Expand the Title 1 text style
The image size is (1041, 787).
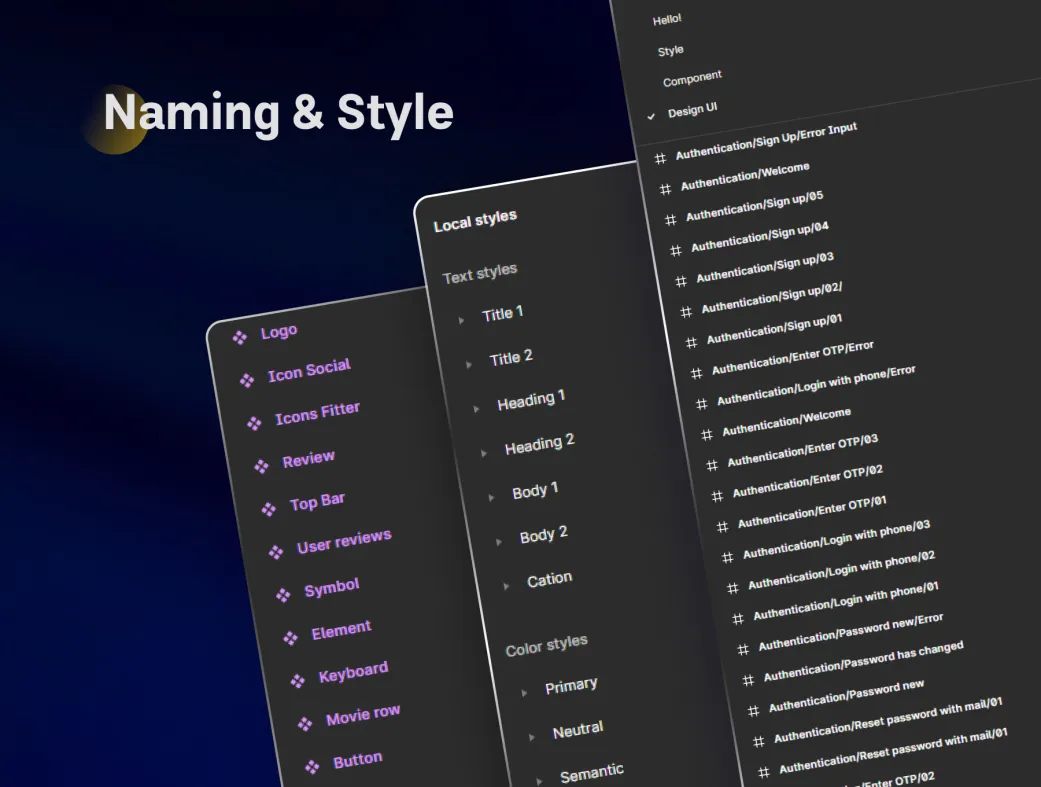pos(462,320)
